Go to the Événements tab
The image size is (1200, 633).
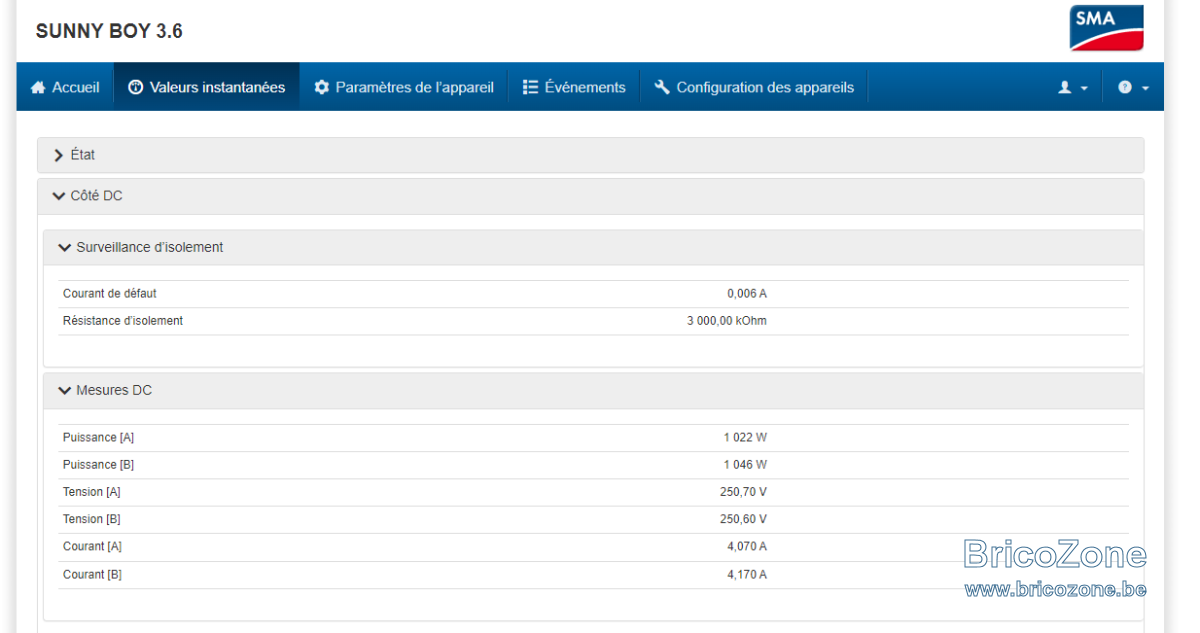574,87
